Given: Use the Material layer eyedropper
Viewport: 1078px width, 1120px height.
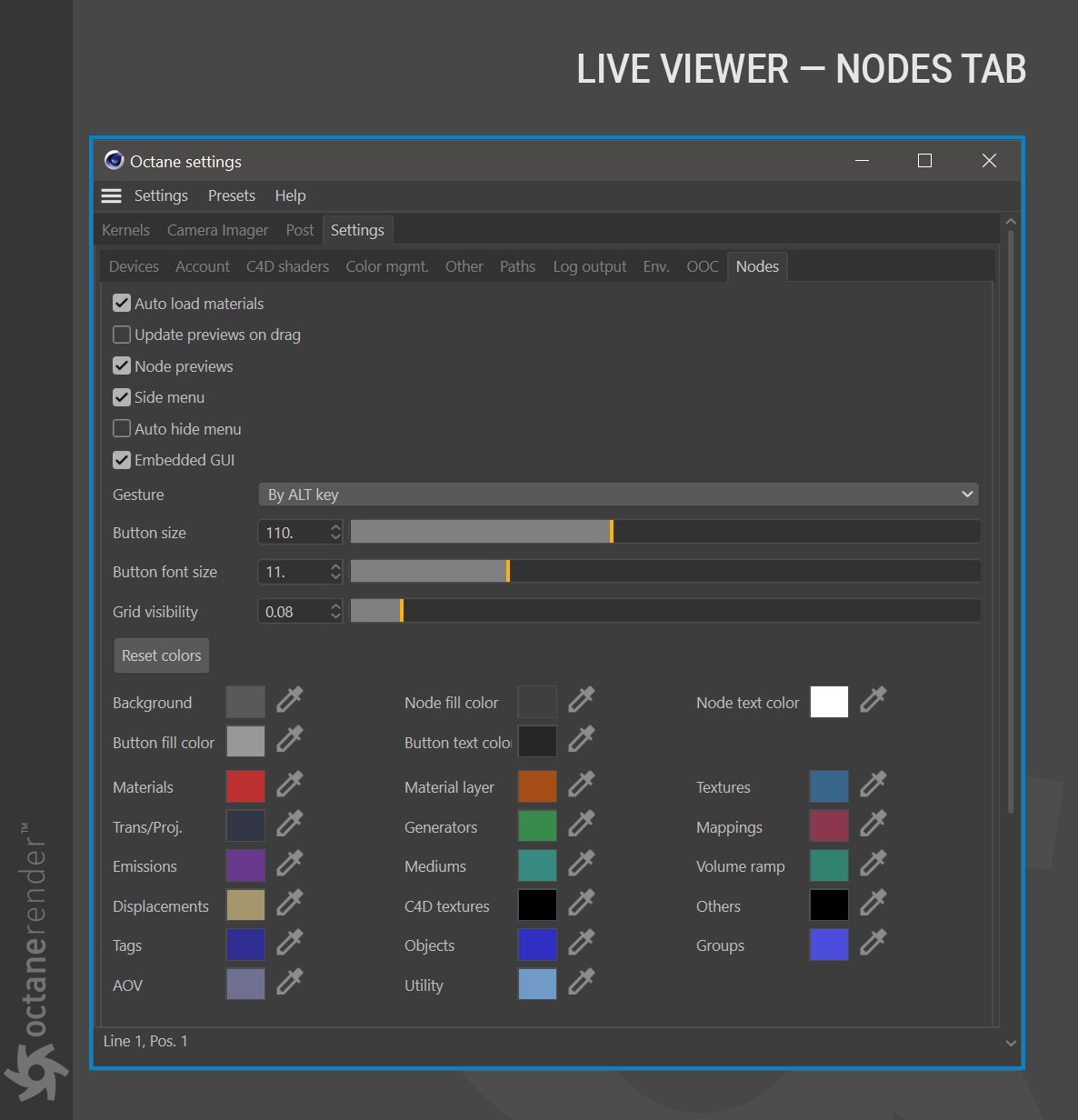Looking at the screenshot, I should tap(581, 785).
